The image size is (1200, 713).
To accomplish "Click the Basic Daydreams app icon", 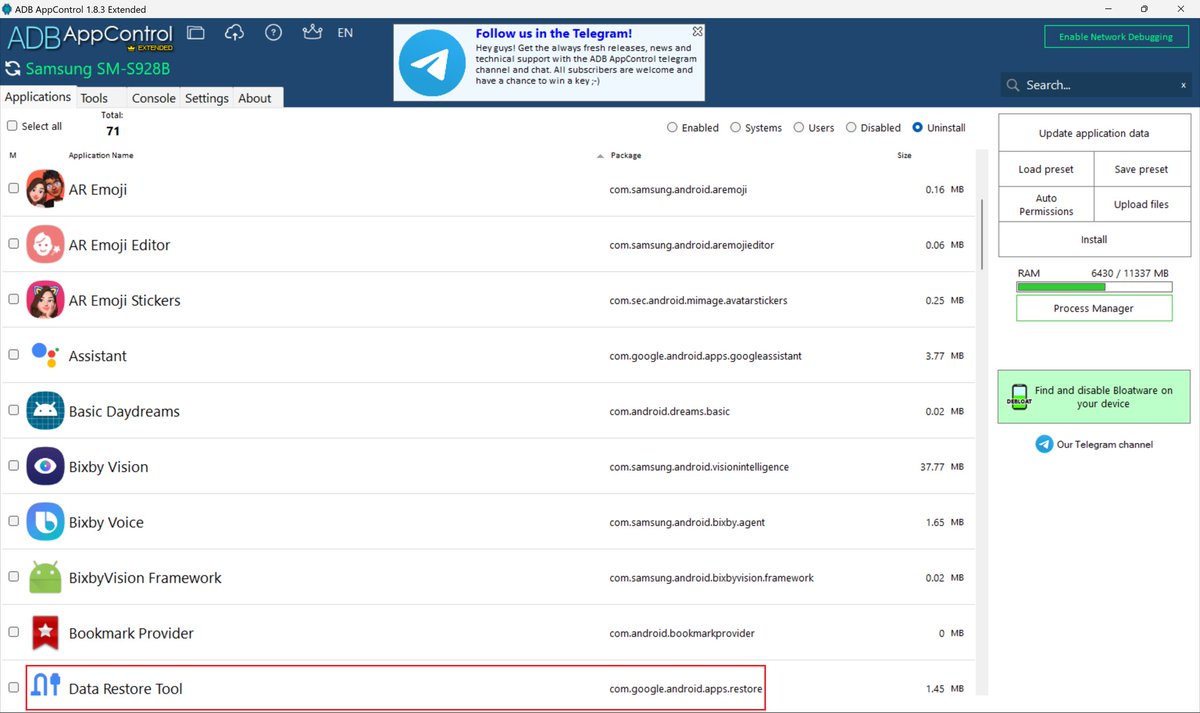I will (45, 411).
